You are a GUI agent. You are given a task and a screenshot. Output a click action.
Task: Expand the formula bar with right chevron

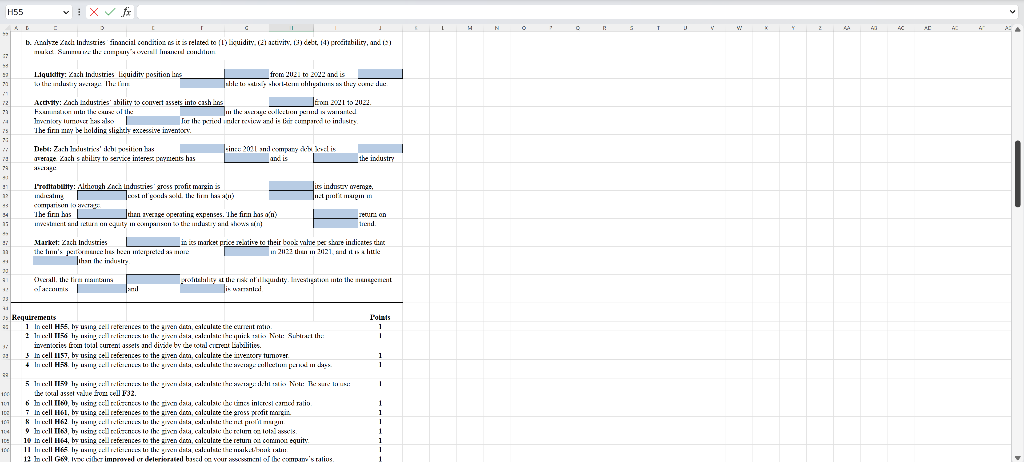[1013, 12]
